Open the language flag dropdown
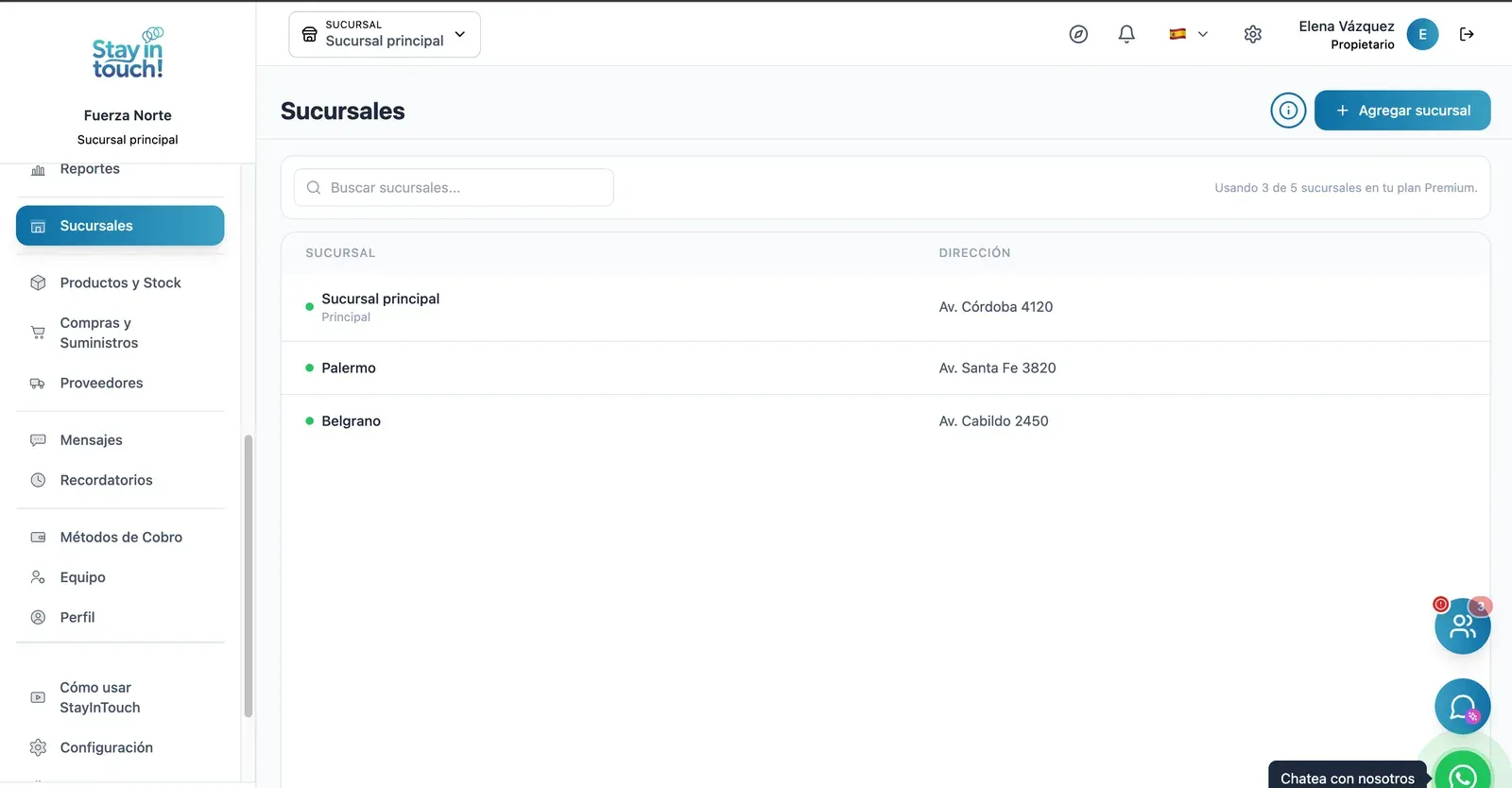 1188,34
